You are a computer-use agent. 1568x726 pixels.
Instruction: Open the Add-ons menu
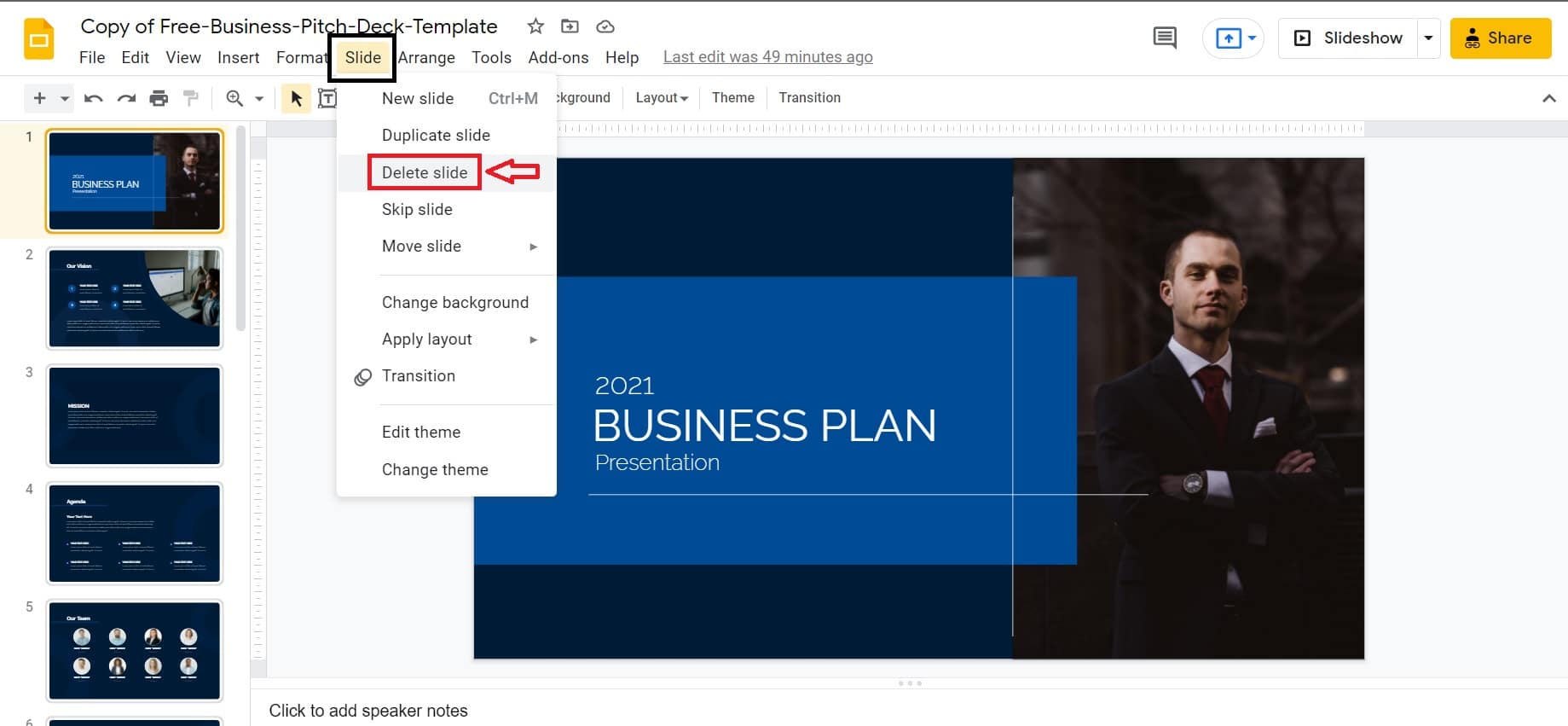(558, 57)
